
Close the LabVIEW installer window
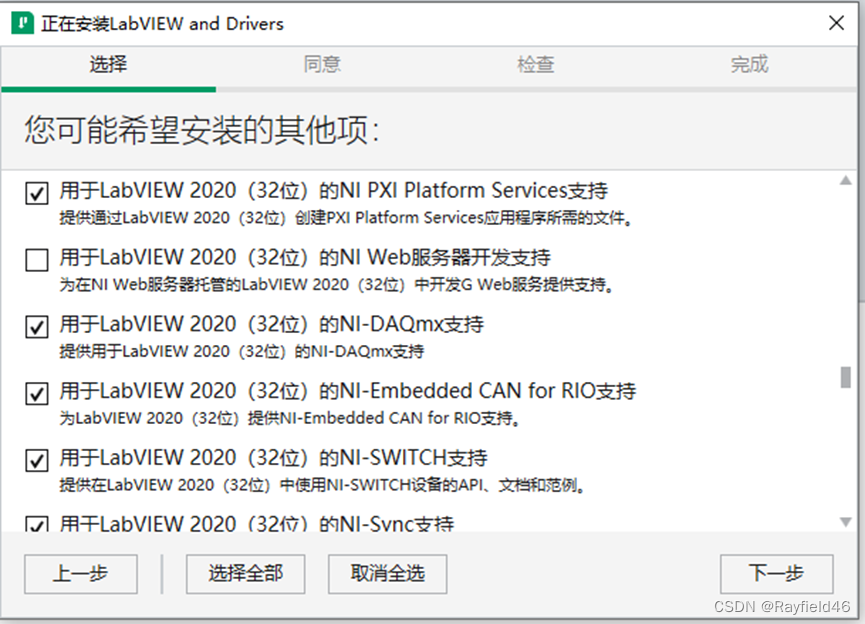tap(837, 22)
